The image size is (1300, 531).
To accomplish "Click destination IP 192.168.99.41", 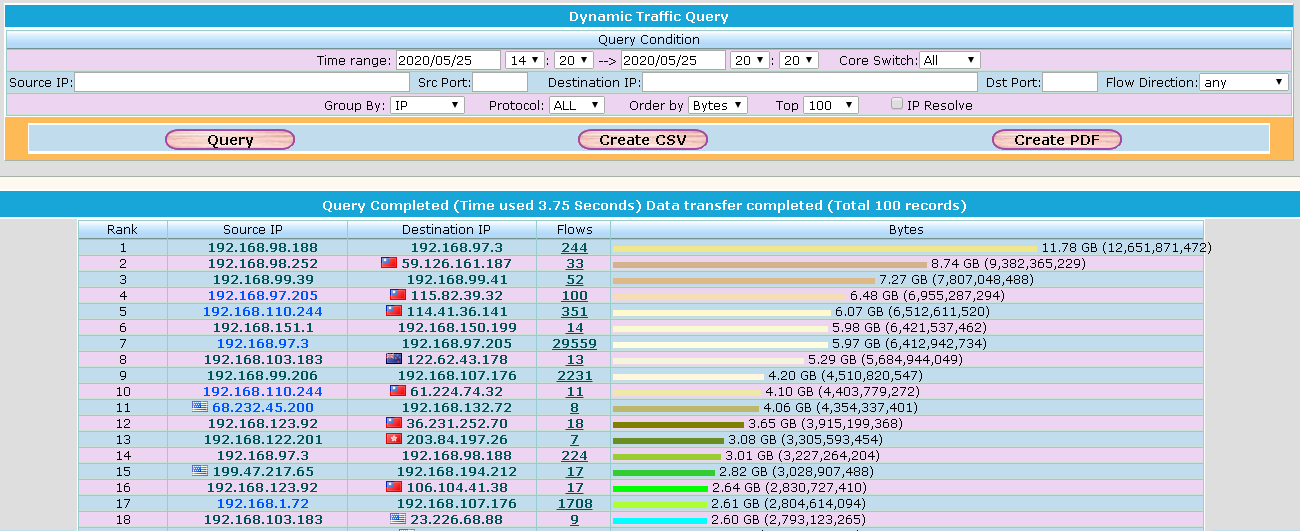I will pyautogui.click(x=457, y=279).
